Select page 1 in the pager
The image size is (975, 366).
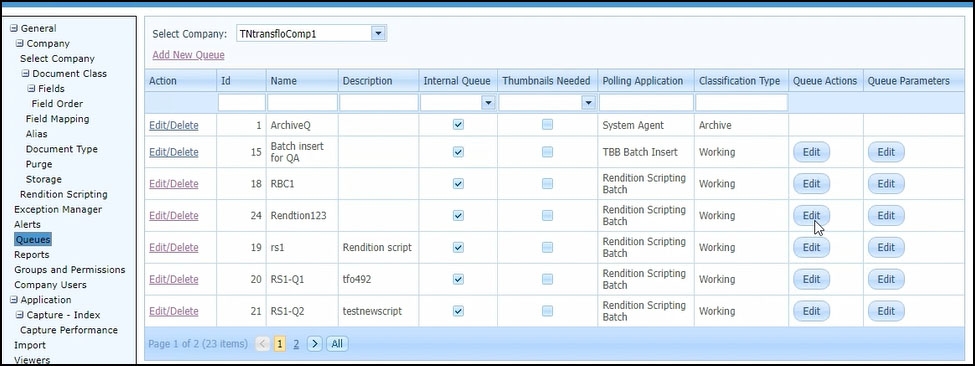click(280, 344)
